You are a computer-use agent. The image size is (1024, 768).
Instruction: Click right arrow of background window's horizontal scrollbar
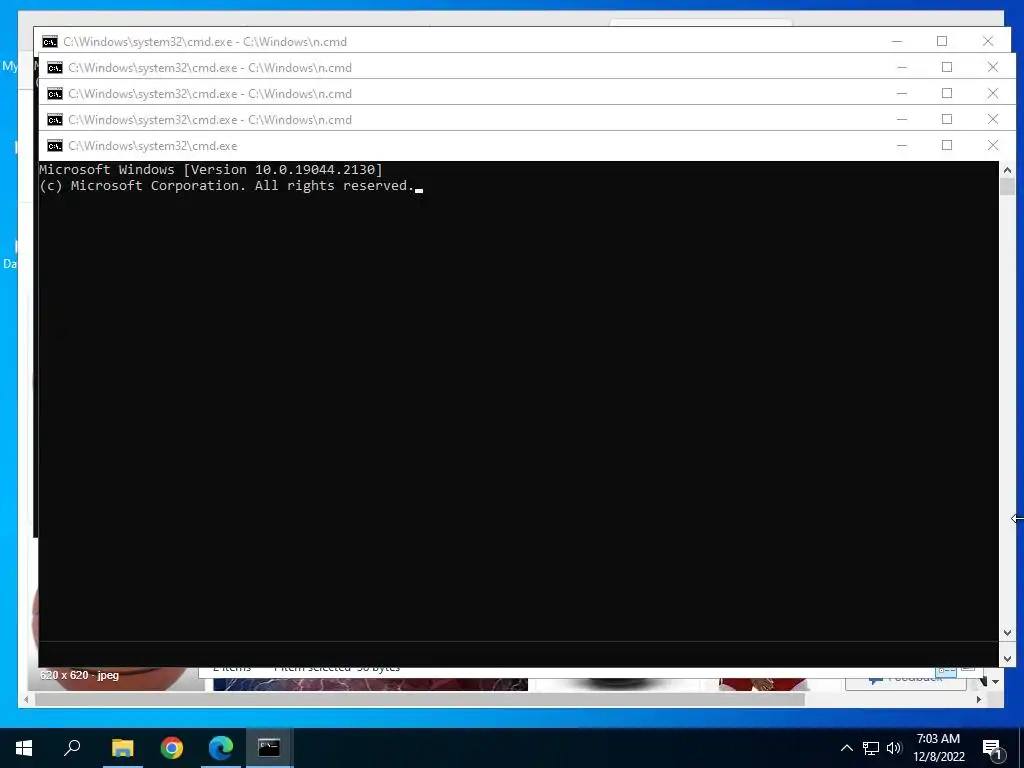(x=979, y=699)
